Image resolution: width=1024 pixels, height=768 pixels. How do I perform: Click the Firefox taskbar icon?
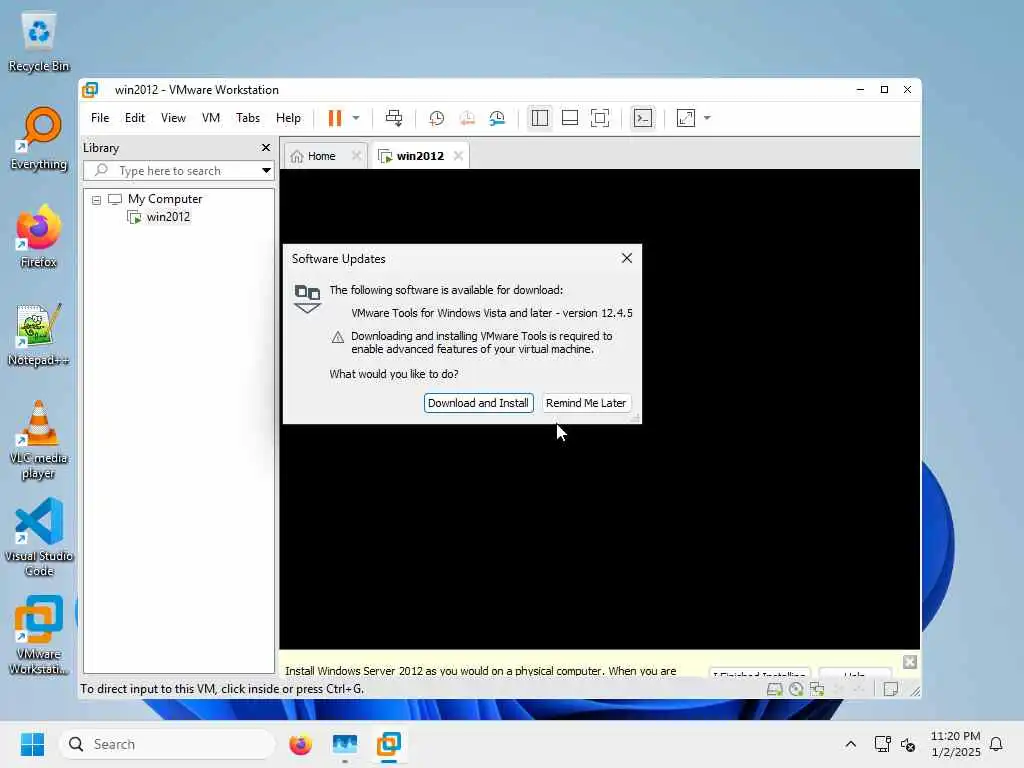coord(300,744)
